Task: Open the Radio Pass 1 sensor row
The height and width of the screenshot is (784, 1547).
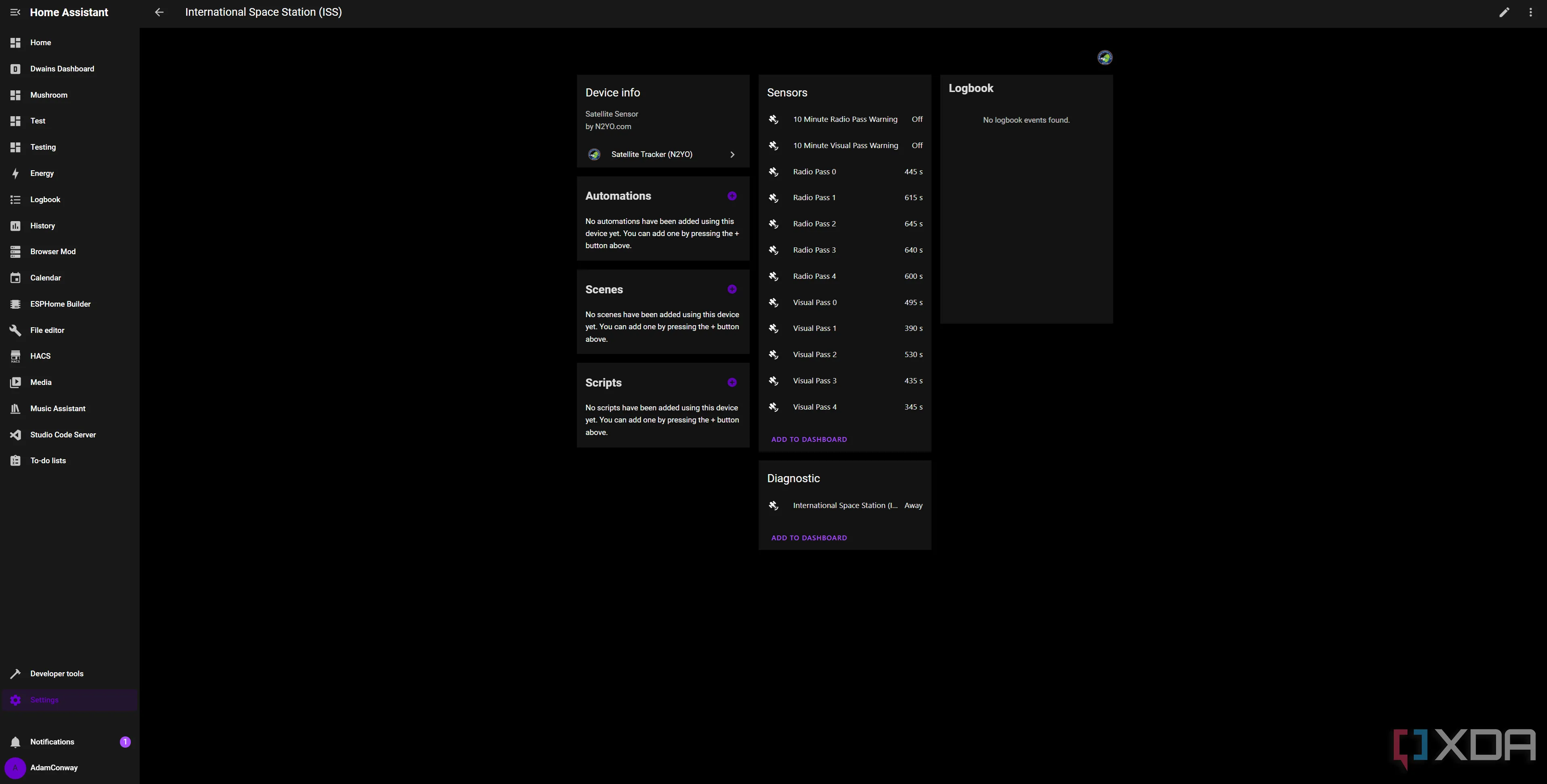Action: click(x=845, y=197)
